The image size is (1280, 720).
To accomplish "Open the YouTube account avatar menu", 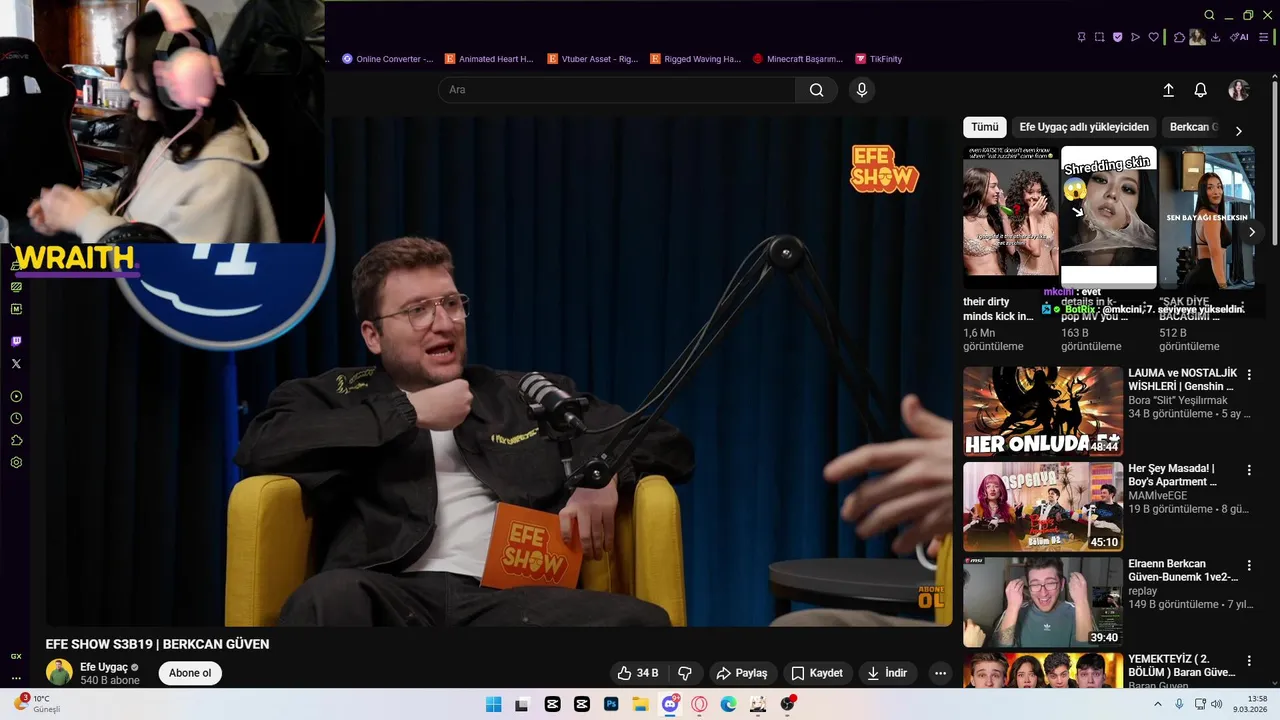I will coord(1239,90).
